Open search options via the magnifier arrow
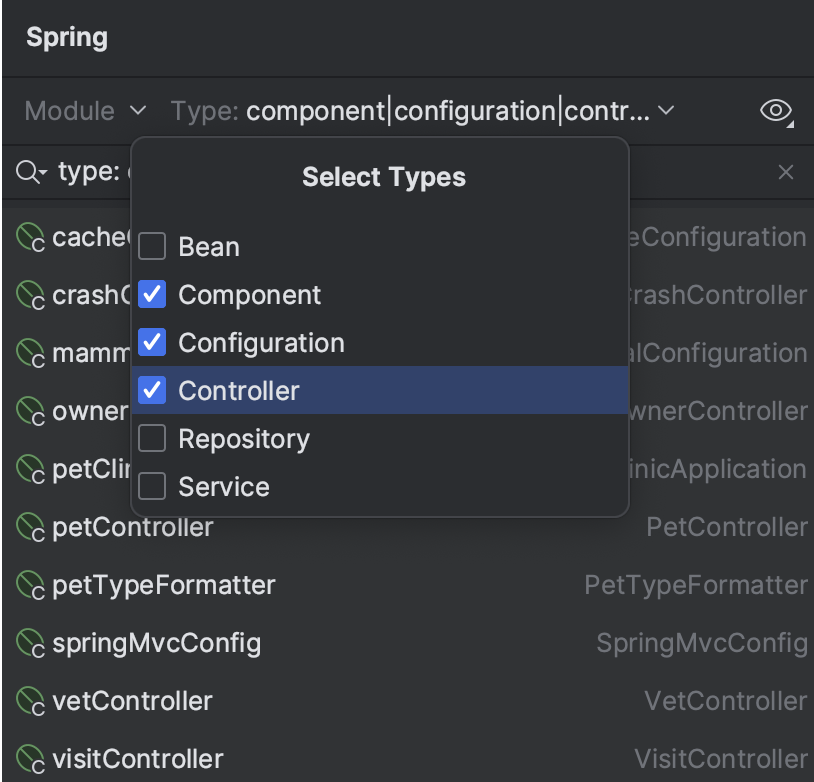Screen dimensions: 814x782 click(x=30, y=171)
